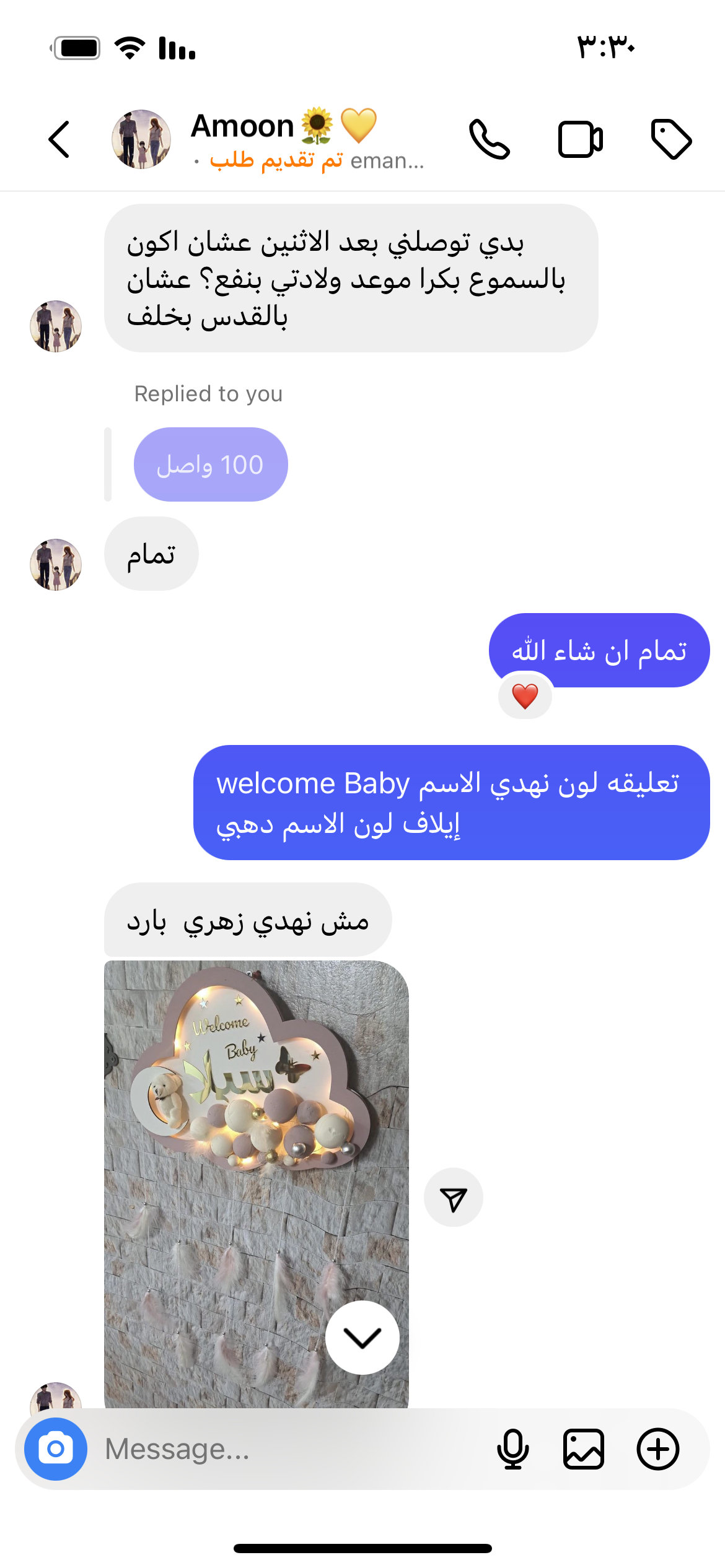Forward the Welcome Baby photo via share icon
The width and height of the screenshot is (725, 1568).
click(x=454, y=1198)
